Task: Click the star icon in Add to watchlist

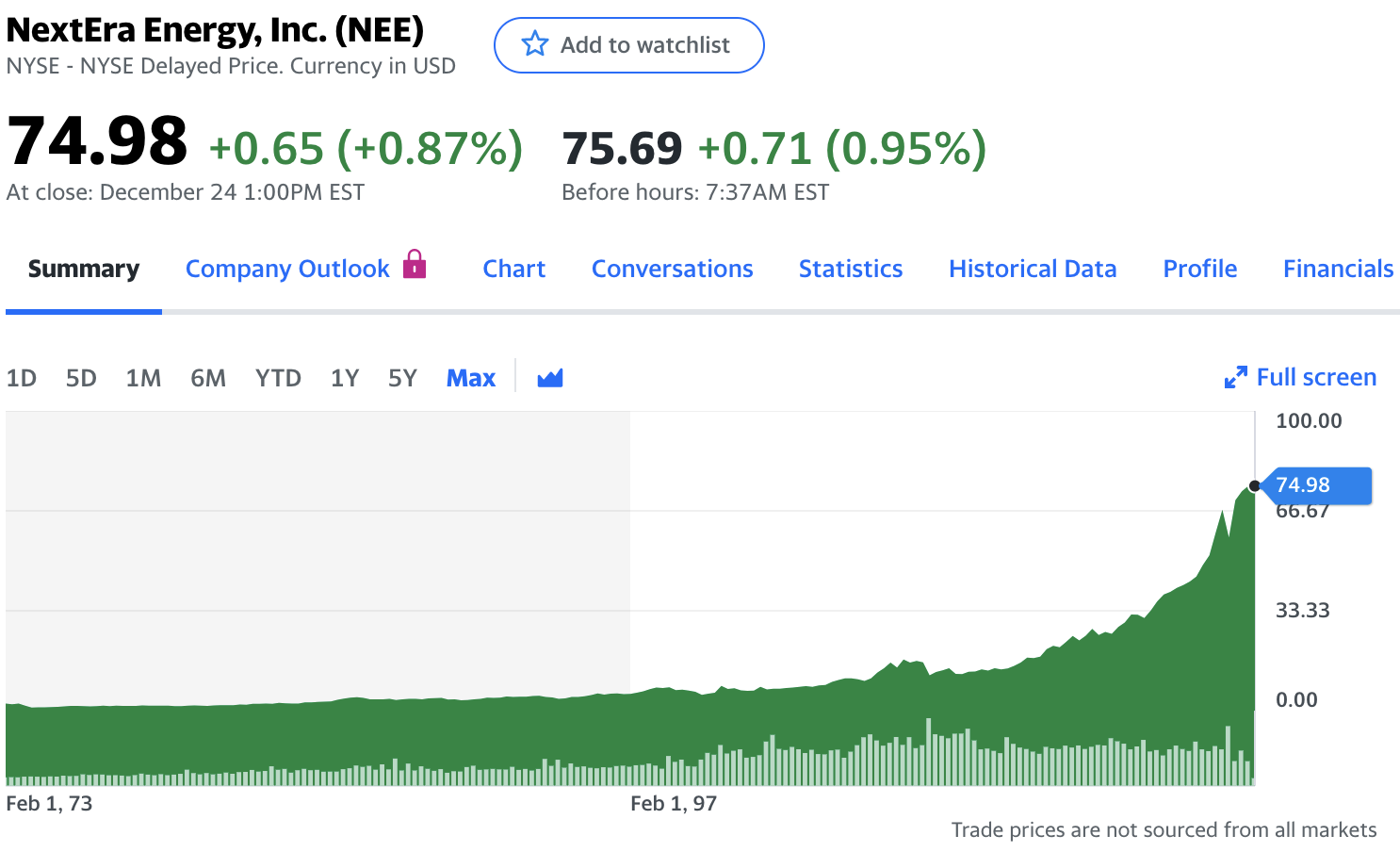Action: tap(535, 44)
